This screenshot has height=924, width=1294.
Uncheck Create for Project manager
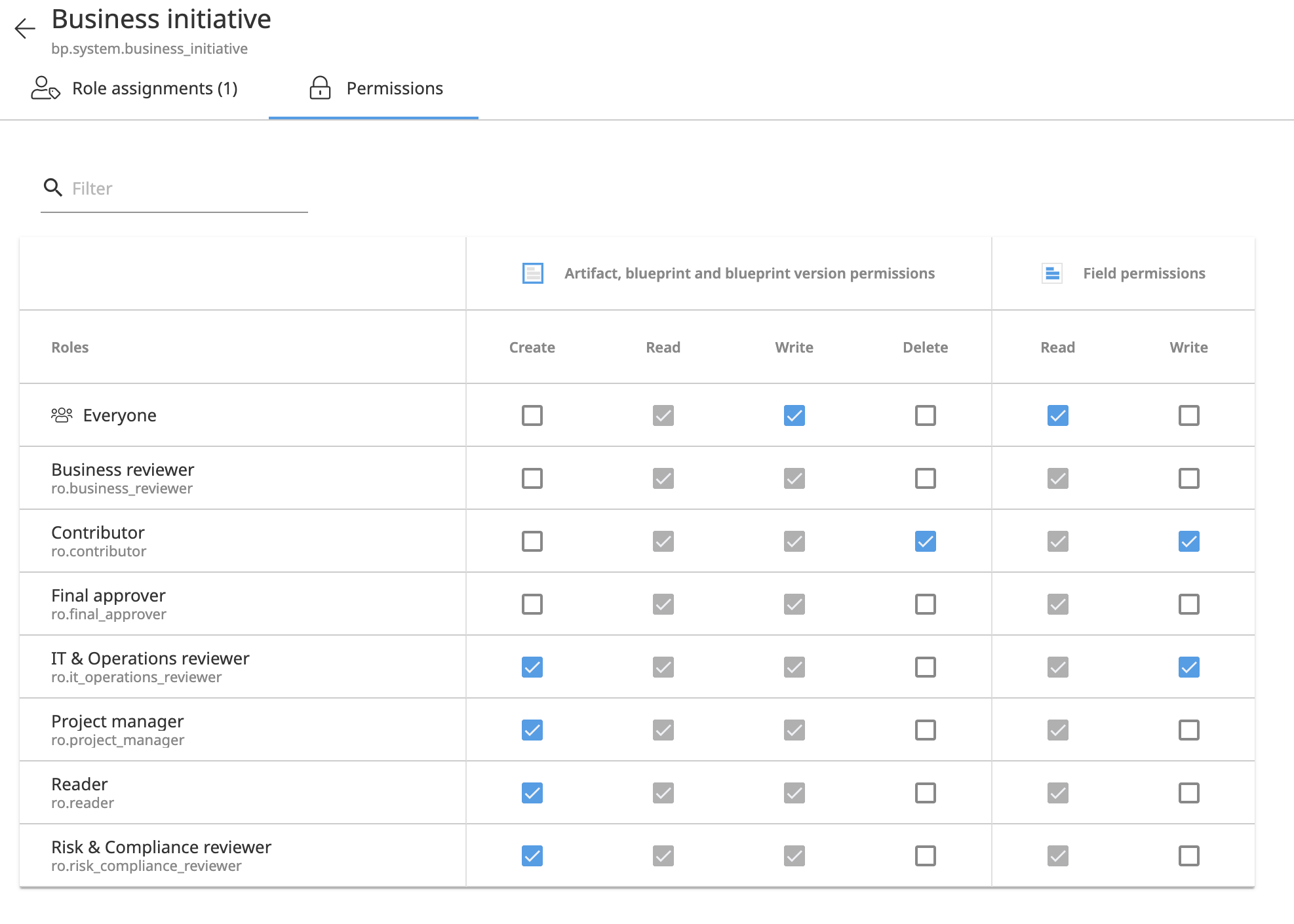click(532, 730)
